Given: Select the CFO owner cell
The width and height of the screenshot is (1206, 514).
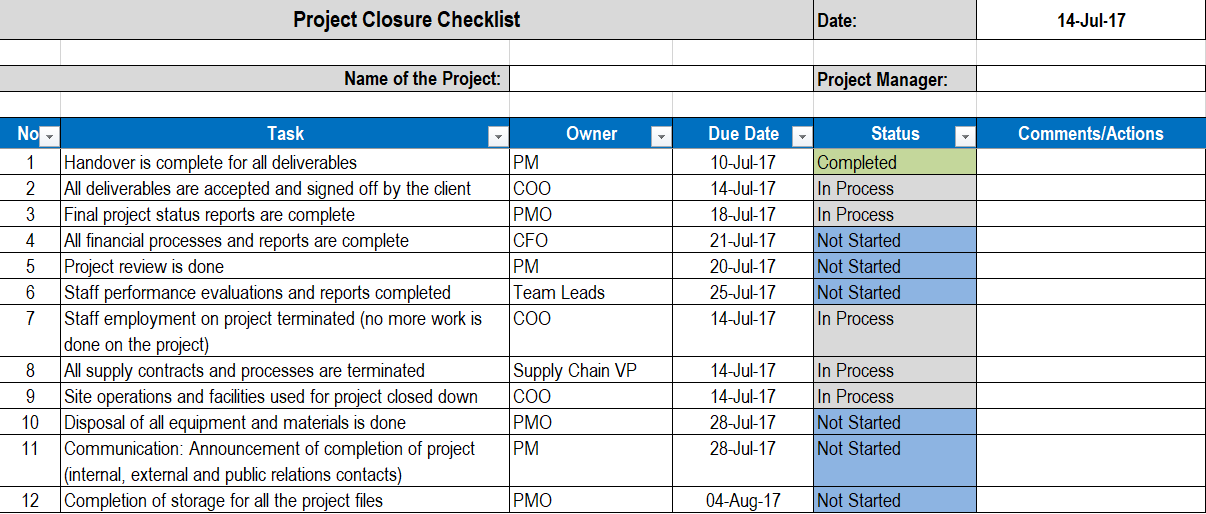Looking at the screenshot, I should [x=591, y=240].
